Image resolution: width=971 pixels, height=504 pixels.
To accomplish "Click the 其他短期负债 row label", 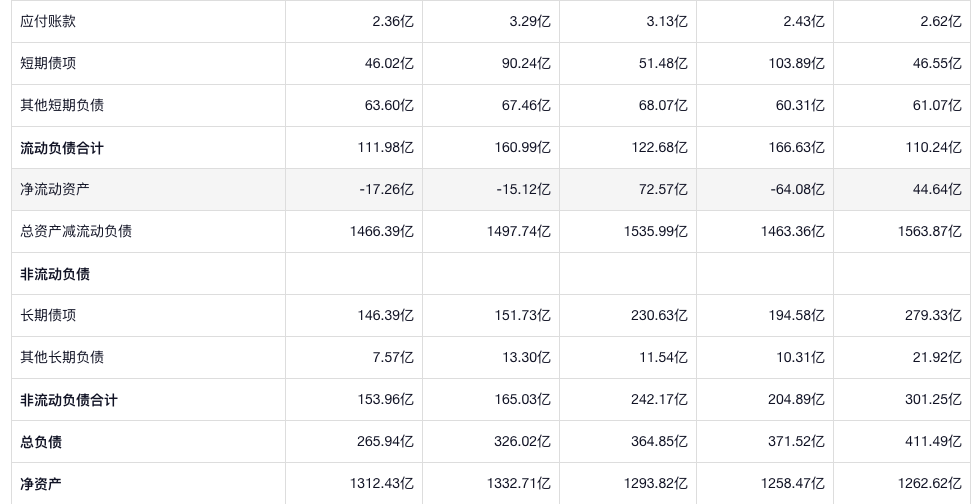I will point(62,105).
